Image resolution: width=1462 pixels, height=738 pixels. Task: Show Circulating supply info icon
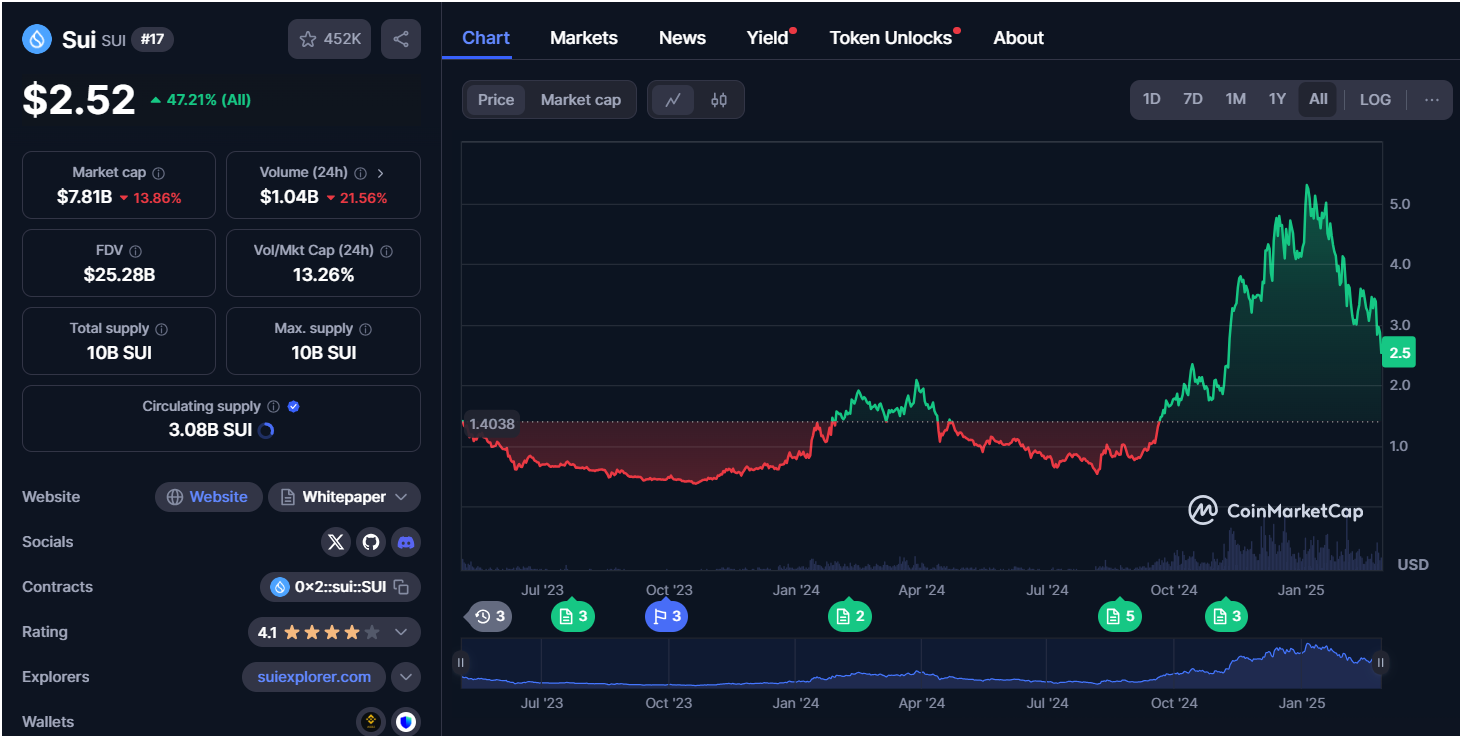pyautogui.click(x=272, y=407)
